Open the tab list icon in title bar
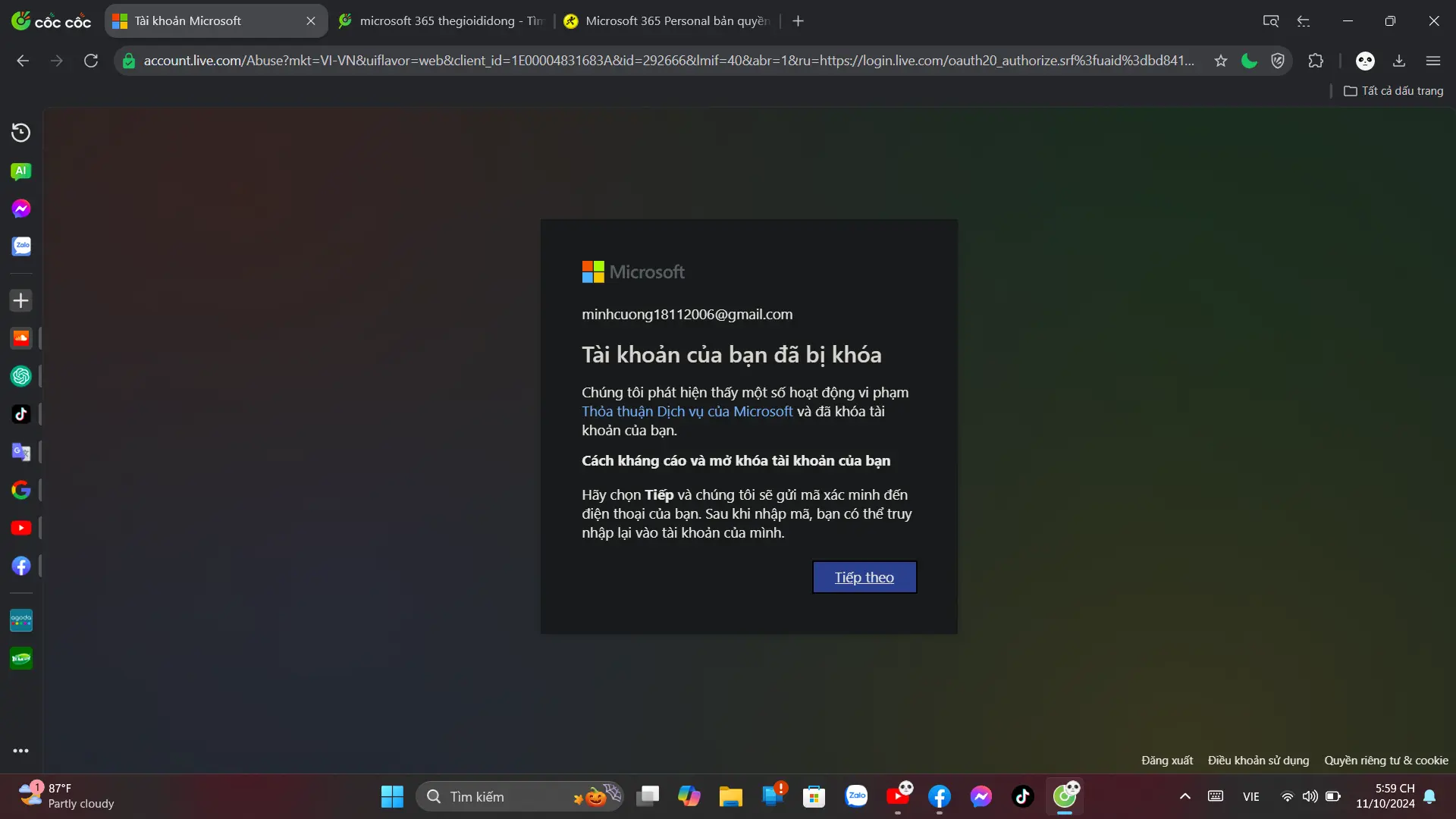Image resolution: width=1456 pixels, height=819 pixels. [x=1304, y=21]
